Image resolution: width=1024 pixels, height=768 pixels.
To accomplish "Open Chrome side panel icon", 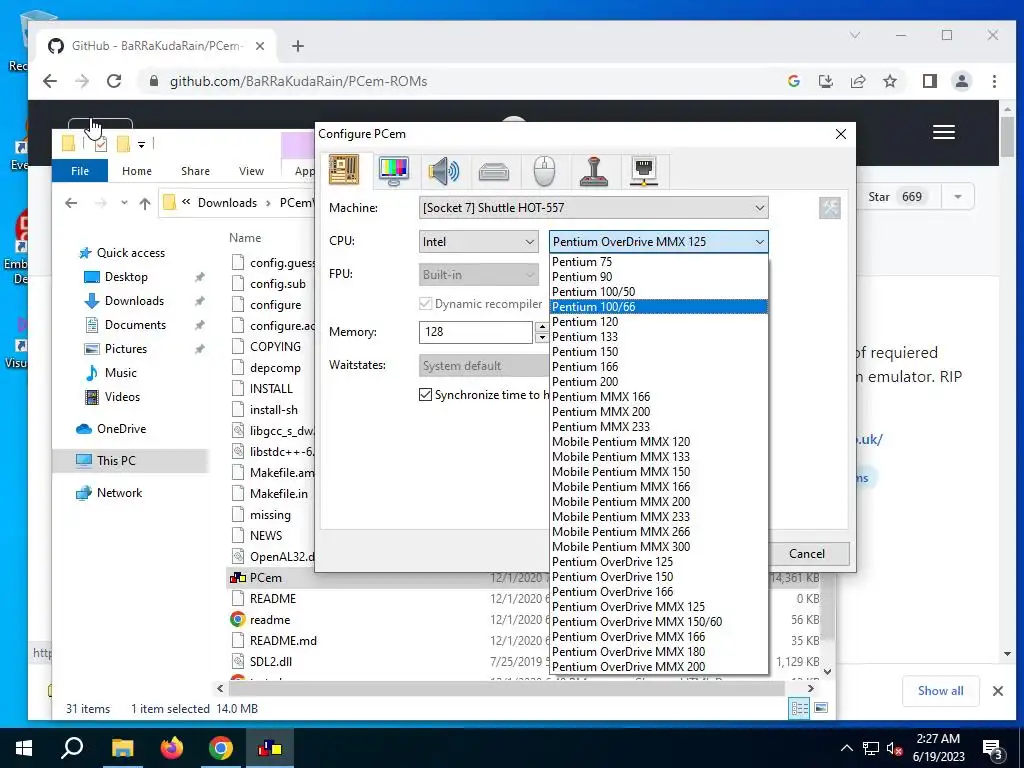I will [929, 81].
